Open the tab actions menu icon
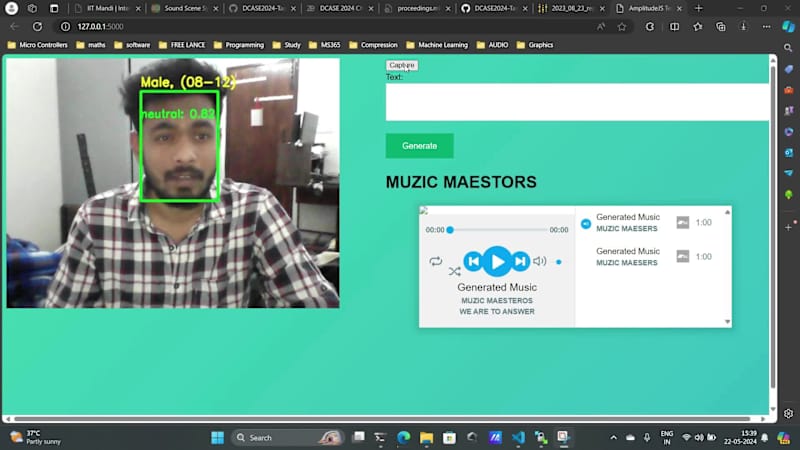The width and height of the screenshot is (800, 450). (54, 9)
